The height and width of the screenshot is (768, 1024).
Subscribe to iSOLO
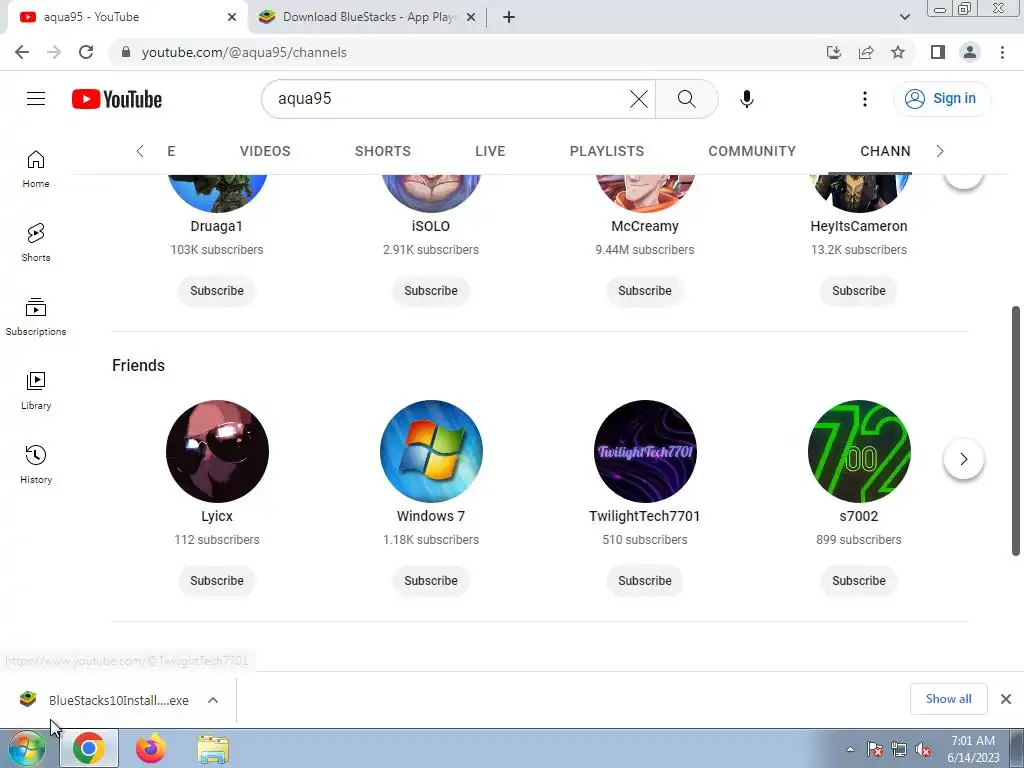[x=431, y=291]
